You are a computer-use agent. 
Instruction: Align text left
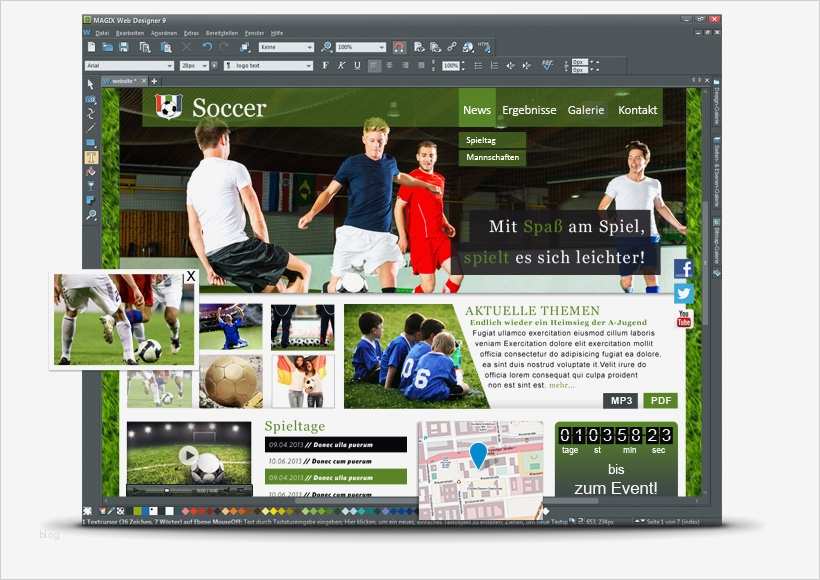coord(374,65)
